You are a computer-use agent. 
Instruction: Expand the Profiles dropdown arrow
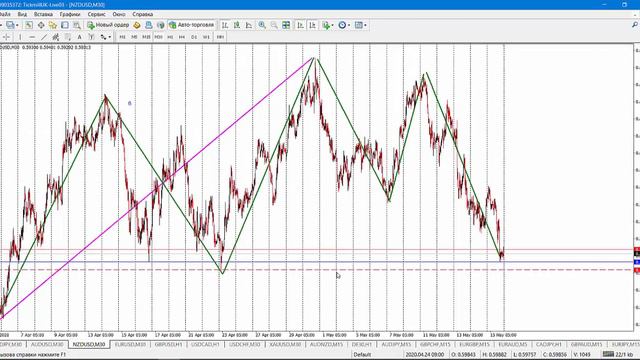pos(17,25)
